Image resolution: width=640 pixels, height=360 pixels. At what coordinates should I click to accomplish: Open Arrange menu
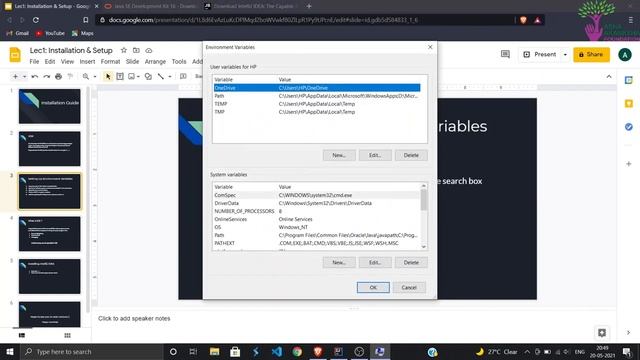(156, 62)
